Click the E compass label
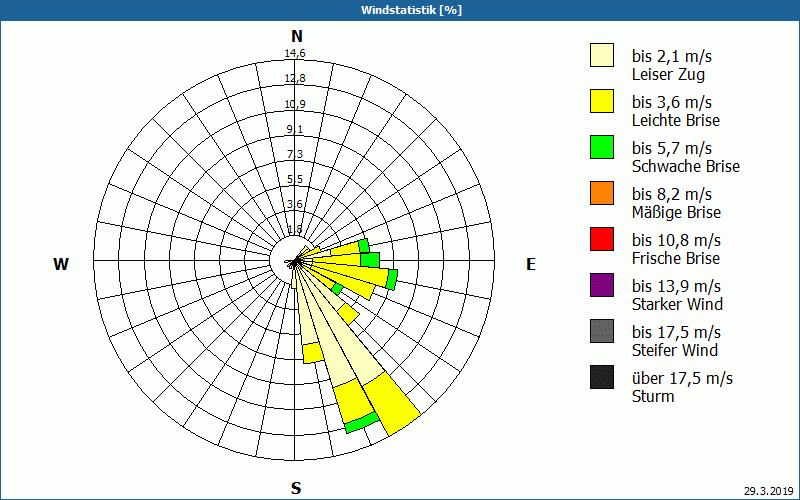This screenshot has height=500, width=800. click(531, 264)
